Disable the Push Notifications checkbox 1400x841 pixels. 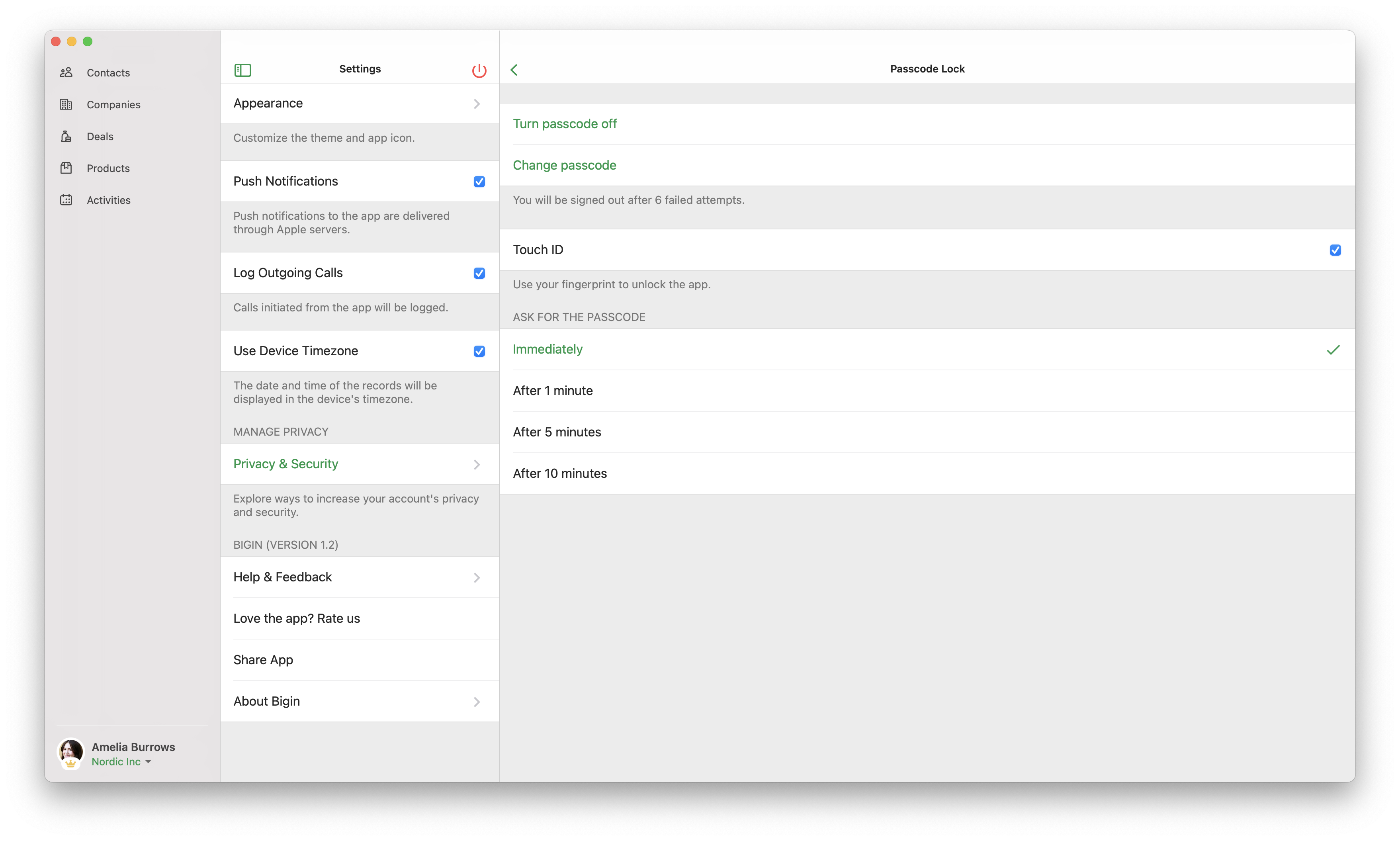pos(479,182)
